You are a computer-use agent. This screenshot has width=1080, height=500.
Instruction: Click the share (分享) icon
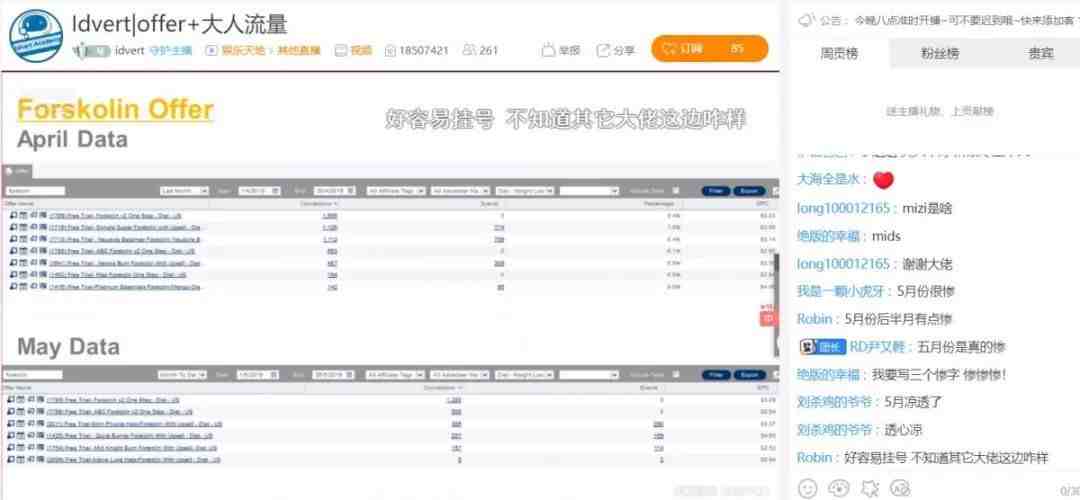603,50
